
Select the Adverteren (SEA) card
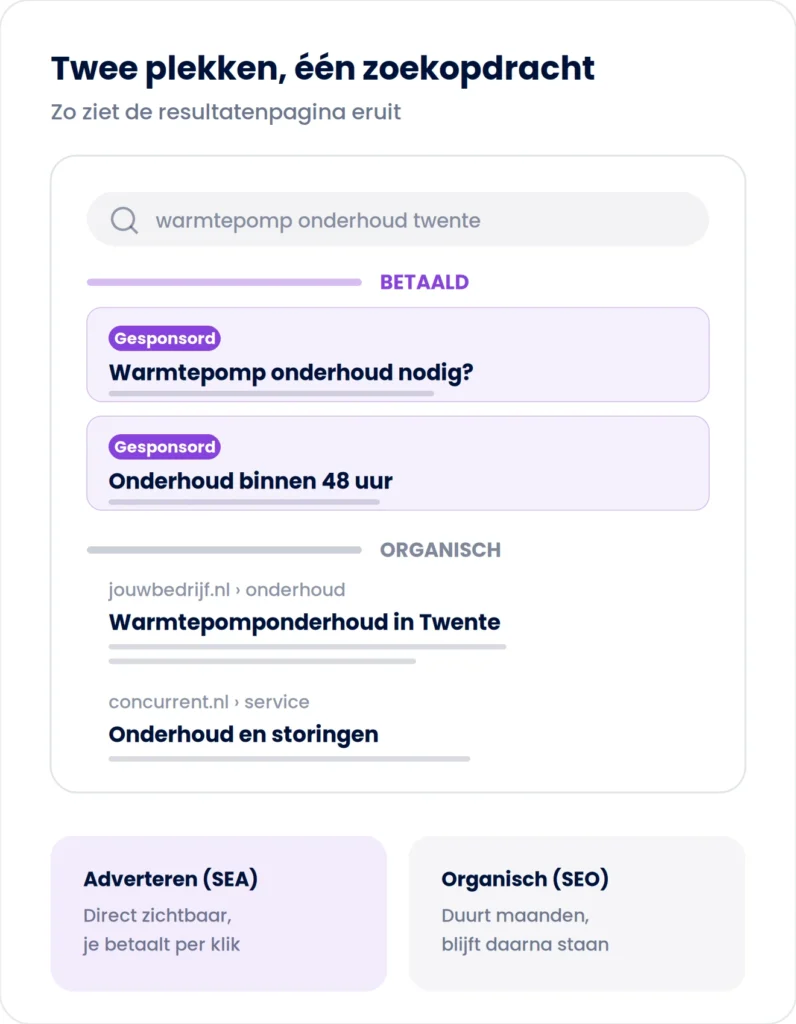[x=219, y=914]
